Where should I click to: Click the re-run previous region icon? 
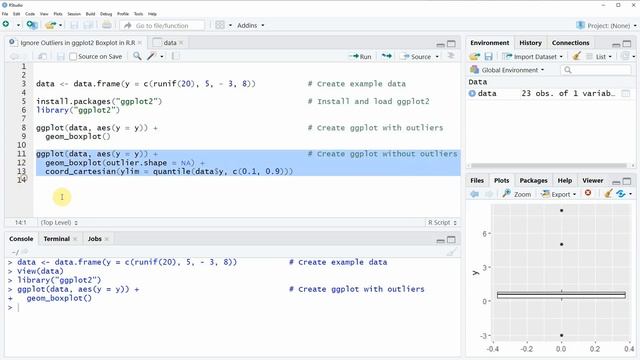(386, 56)
